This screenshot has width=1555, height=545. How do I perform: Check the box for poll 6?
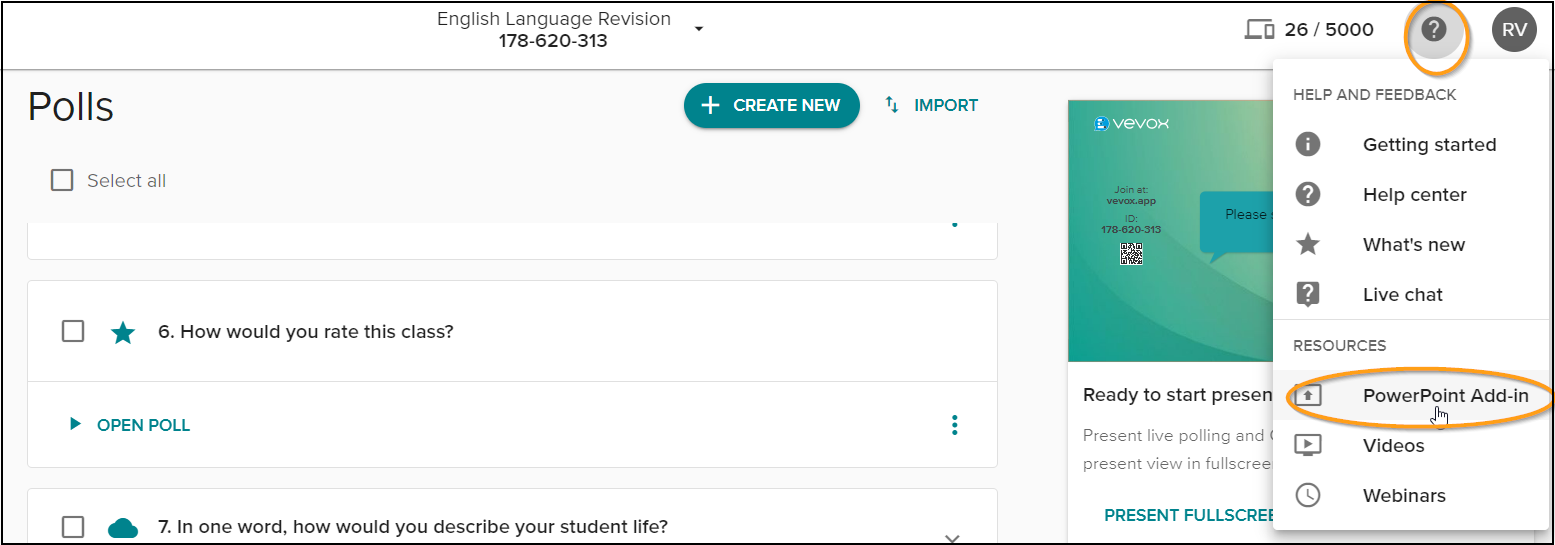point(73,331)
